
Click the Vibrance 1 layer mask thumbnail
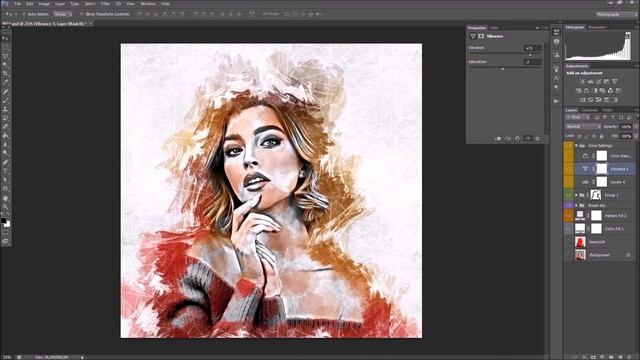coord(602,169)
